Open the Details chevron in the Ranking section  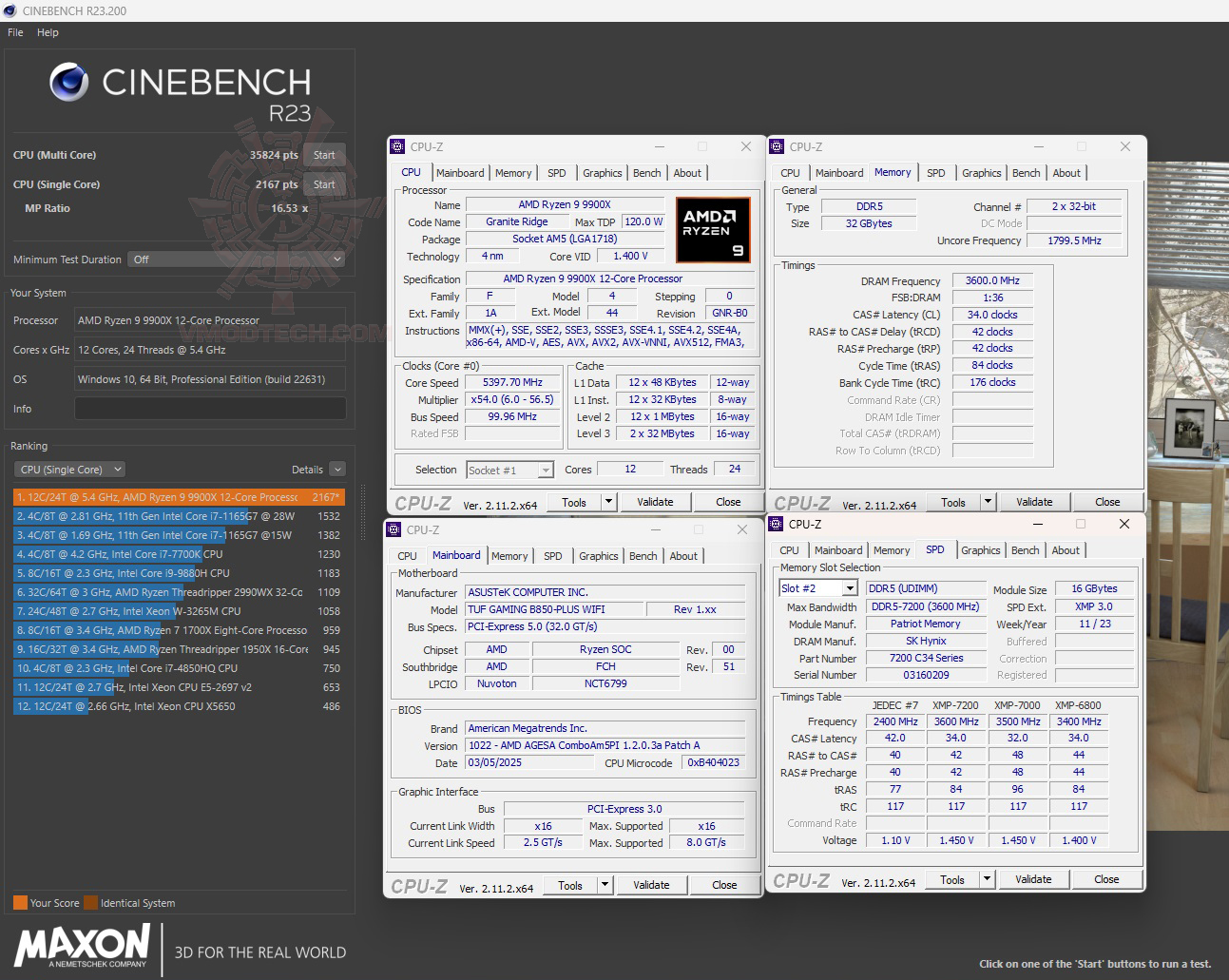pyautogui.click(x=336, y=469)
